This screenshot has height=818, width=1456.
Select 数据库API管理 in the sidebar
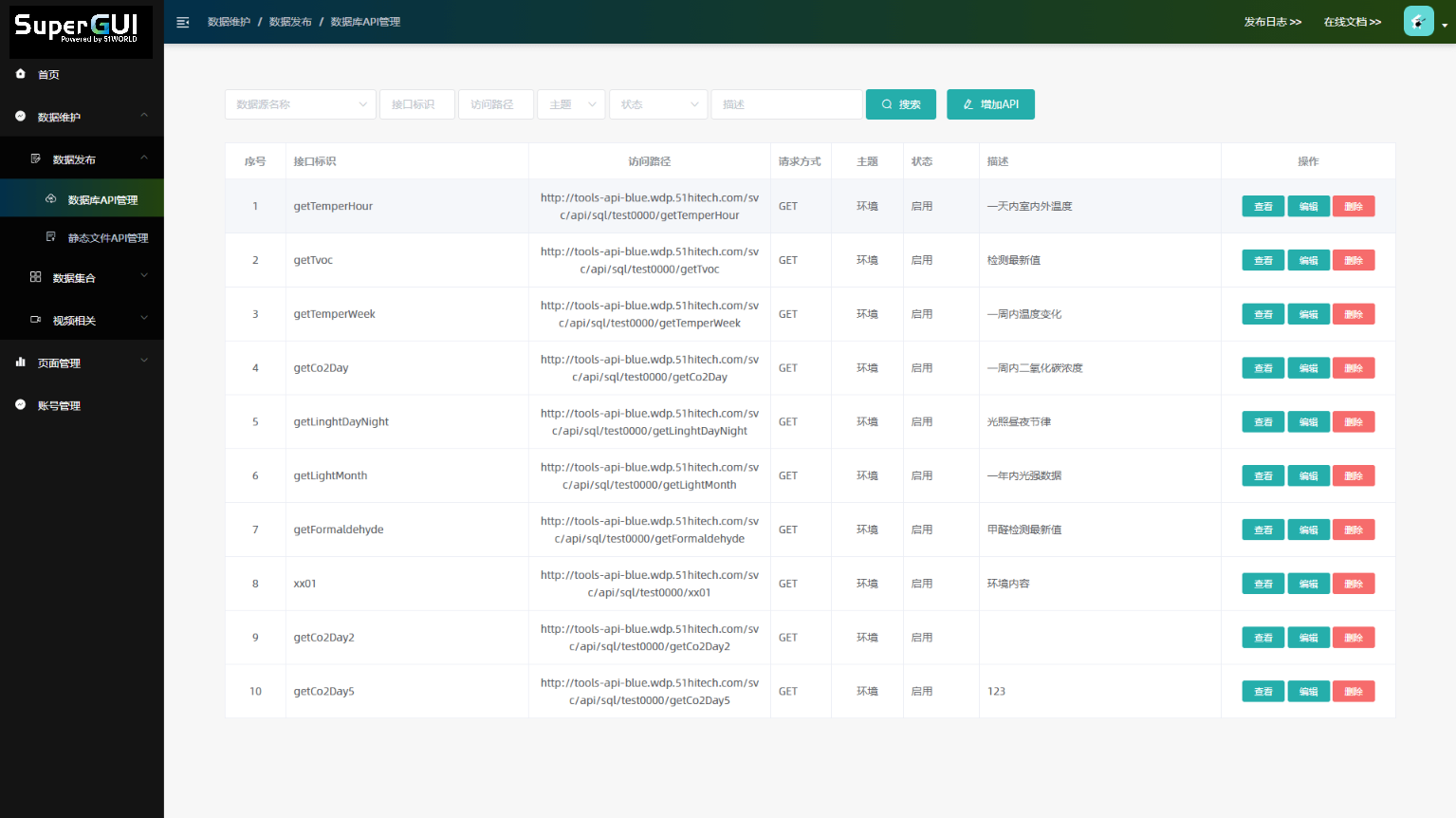pyautogui.click(x=102, y=199)
